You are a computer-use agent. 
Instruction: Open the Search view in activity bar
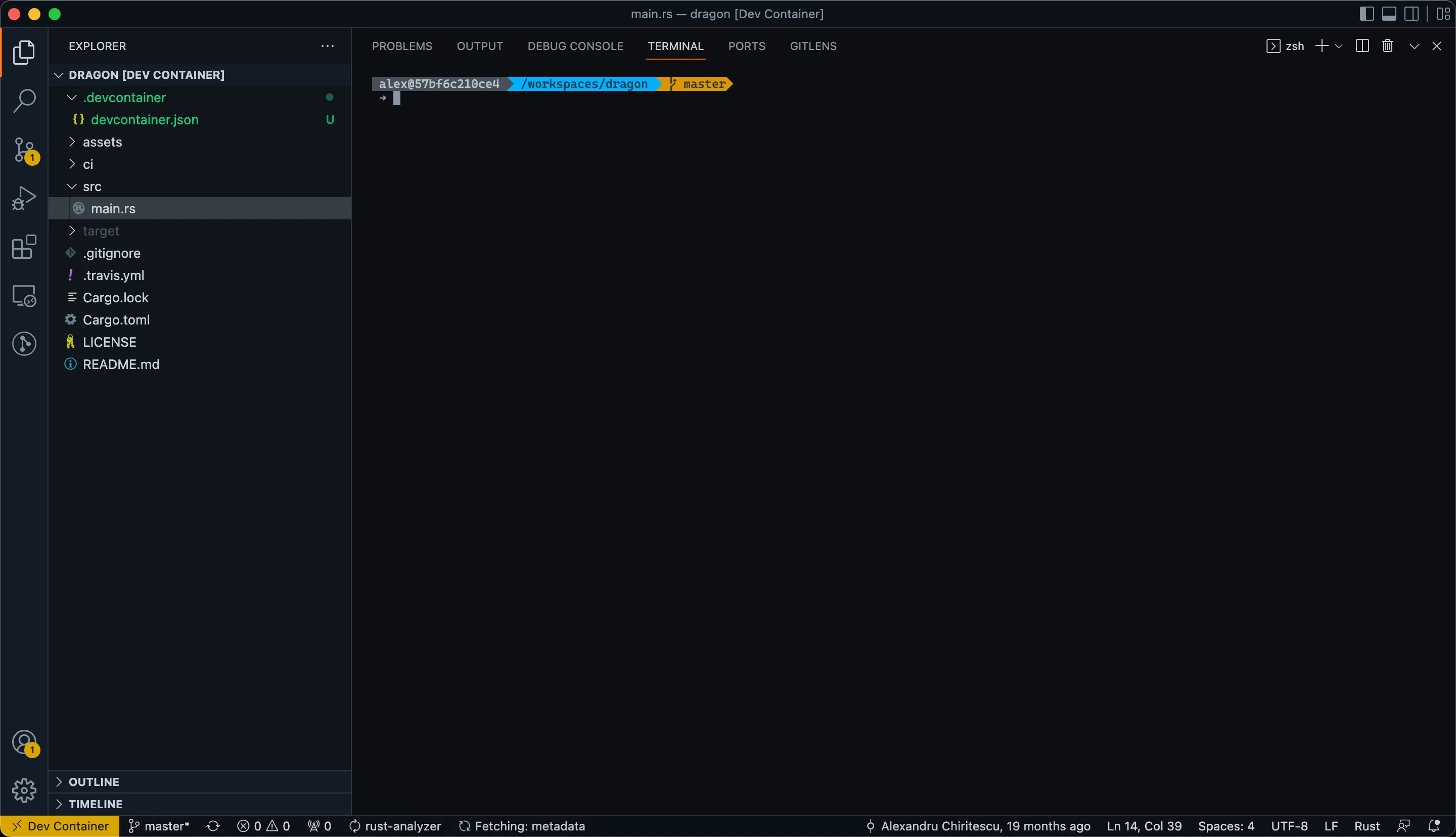24,101
